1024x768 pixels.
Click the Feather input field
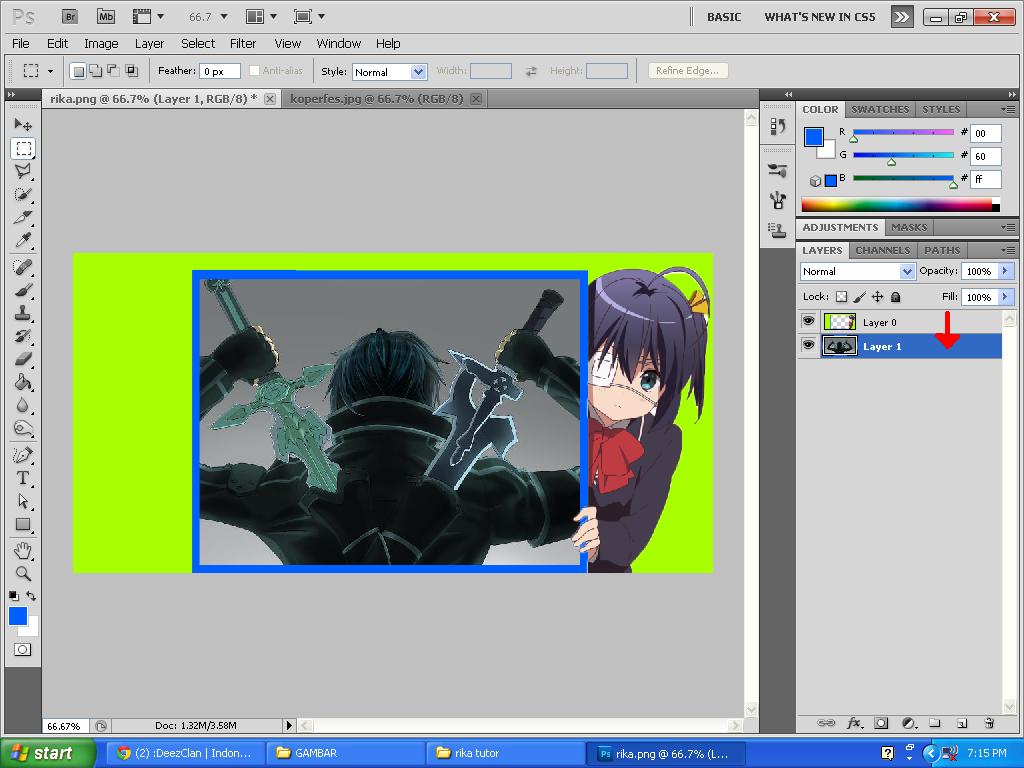(x=219, y=71)
